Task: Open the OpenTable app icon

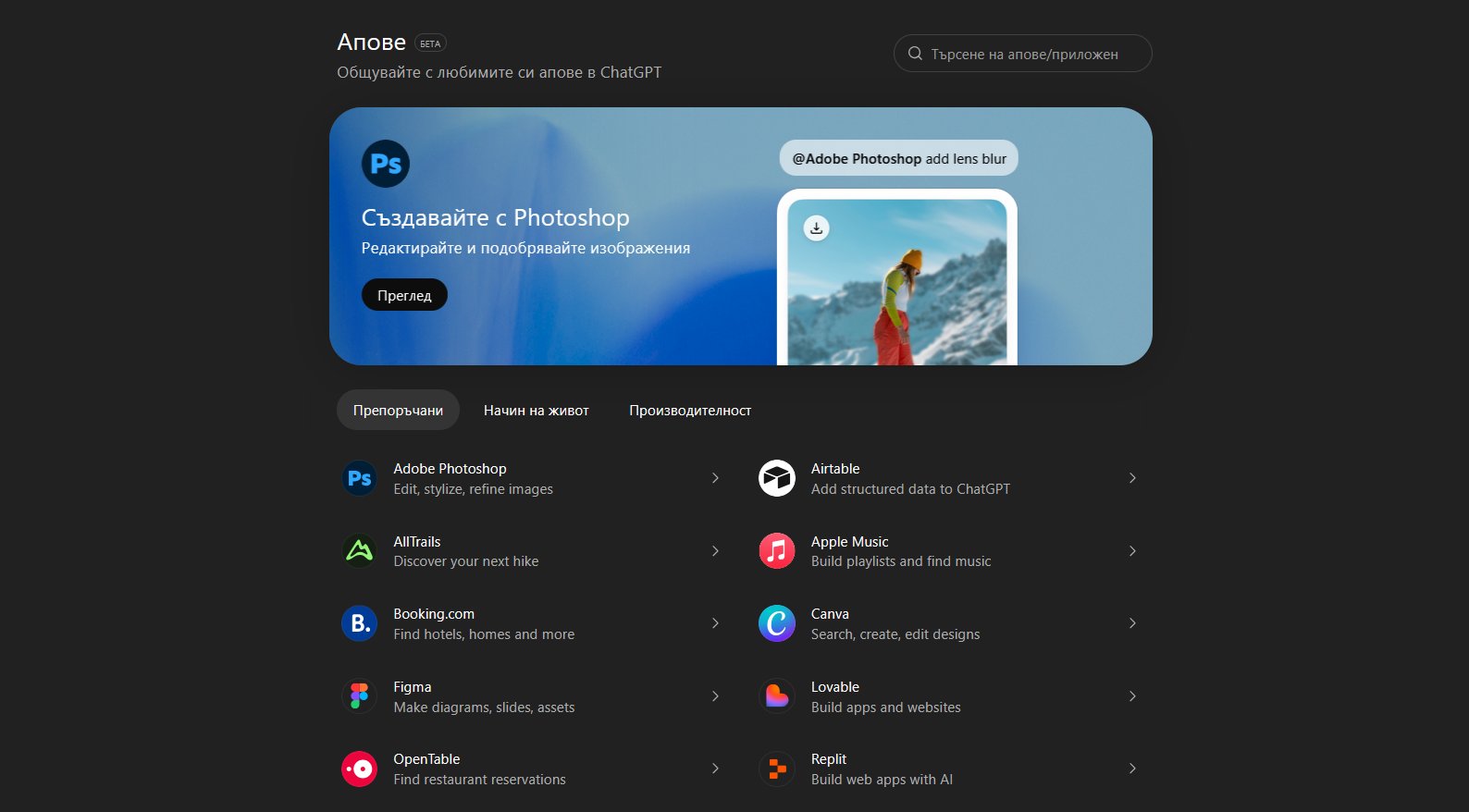Action: click(359, 769)
